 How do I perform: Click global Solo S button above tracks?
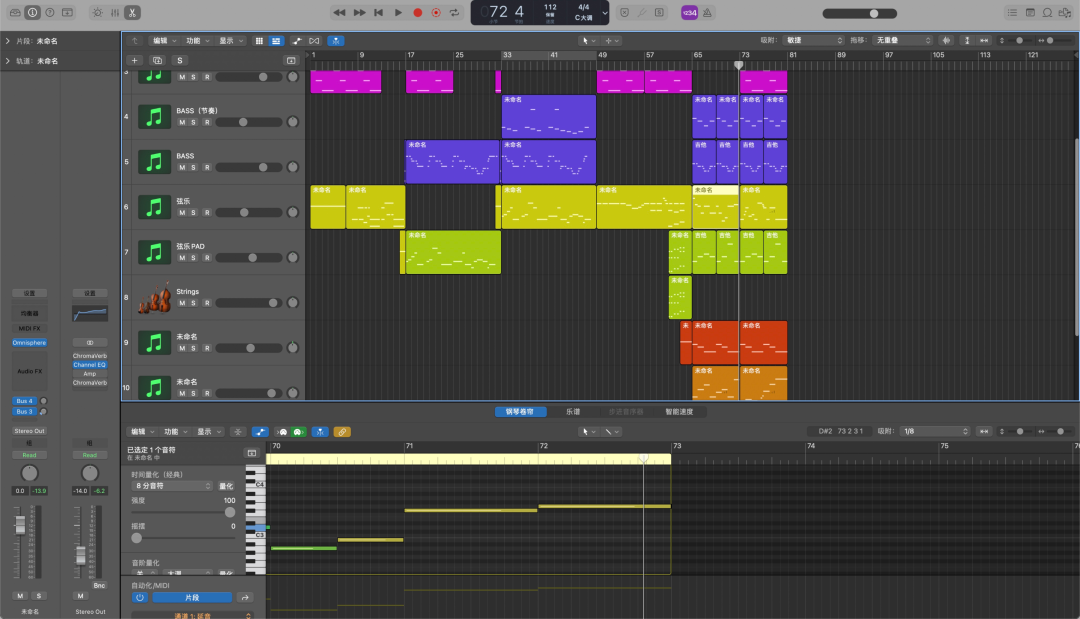180,61
